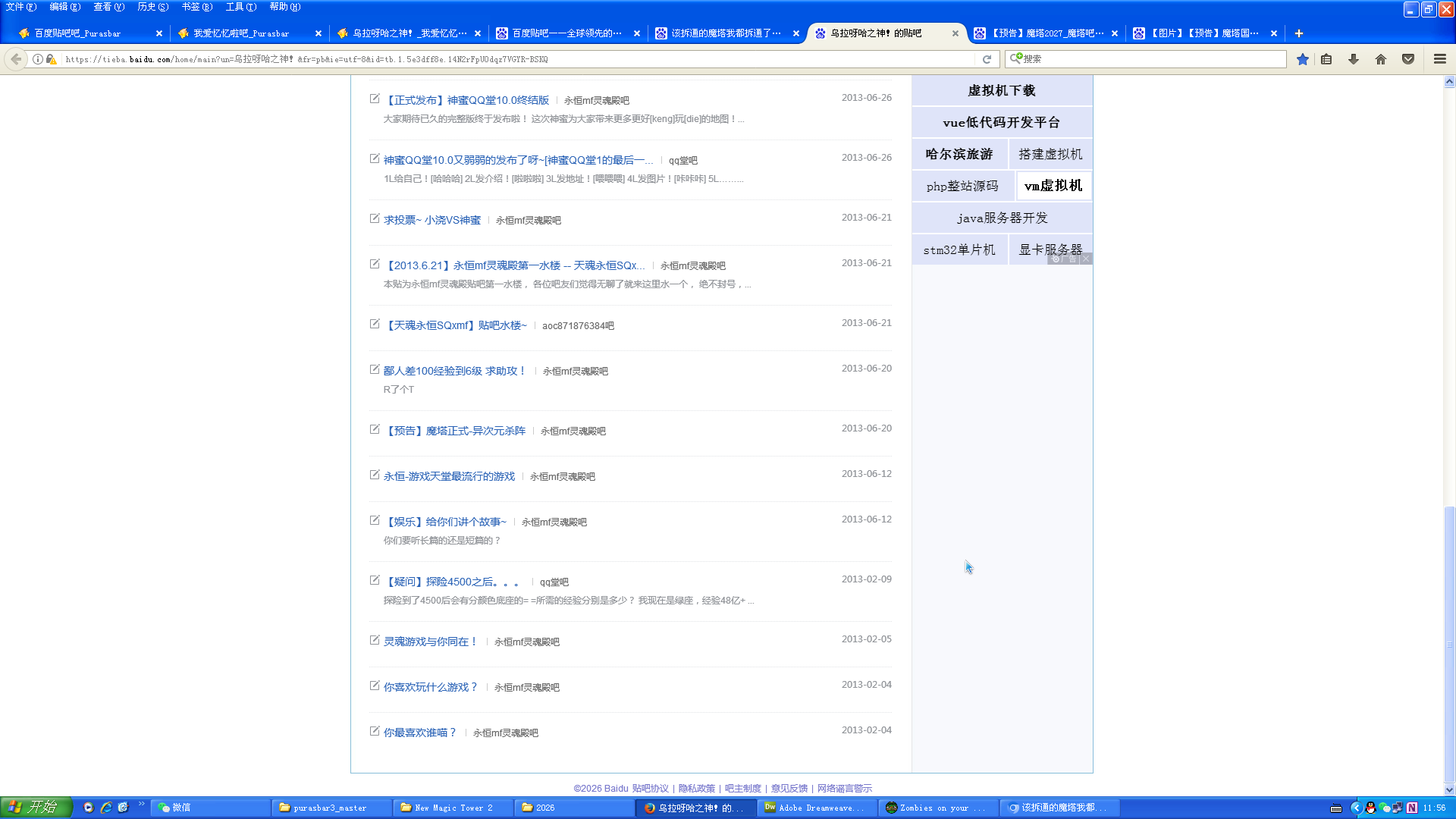Image resolution: width=1456 pixels, height=819 pixels.
Task: Click the 虚拟机下载 ad link
Action: [1002, 90]
